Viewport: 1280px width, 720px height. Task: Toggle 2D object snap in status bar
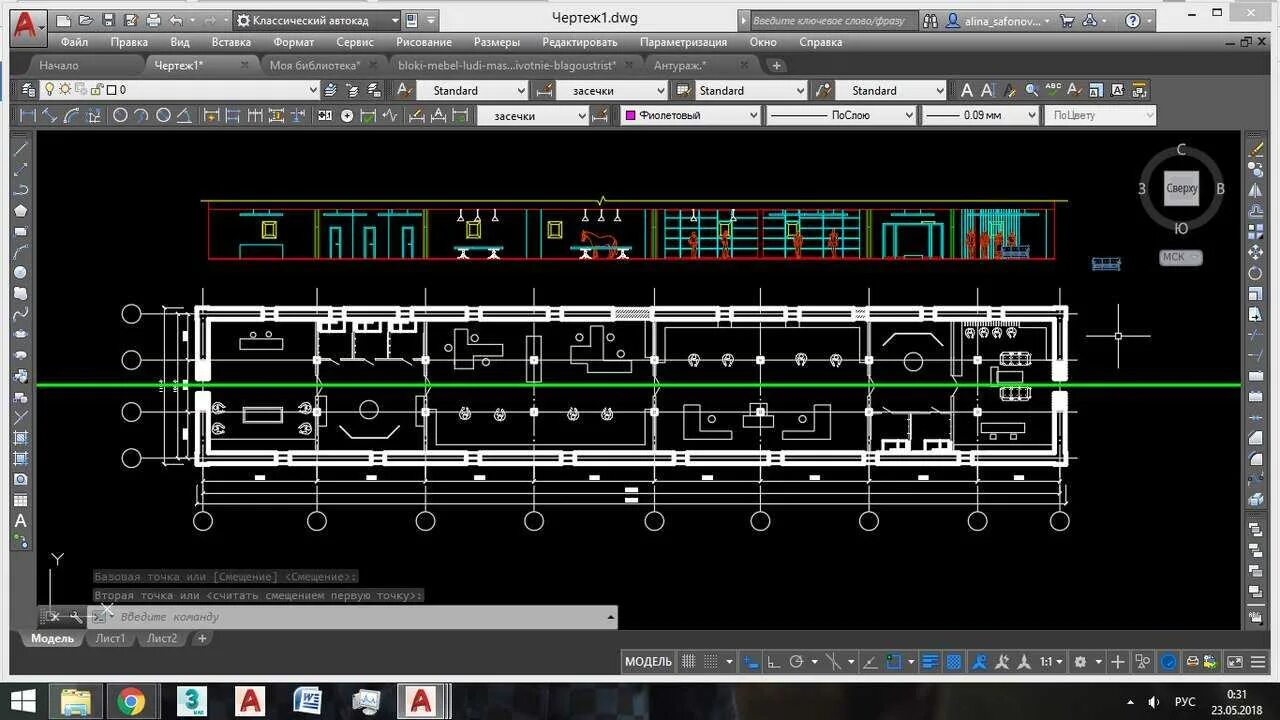[893, 662]
